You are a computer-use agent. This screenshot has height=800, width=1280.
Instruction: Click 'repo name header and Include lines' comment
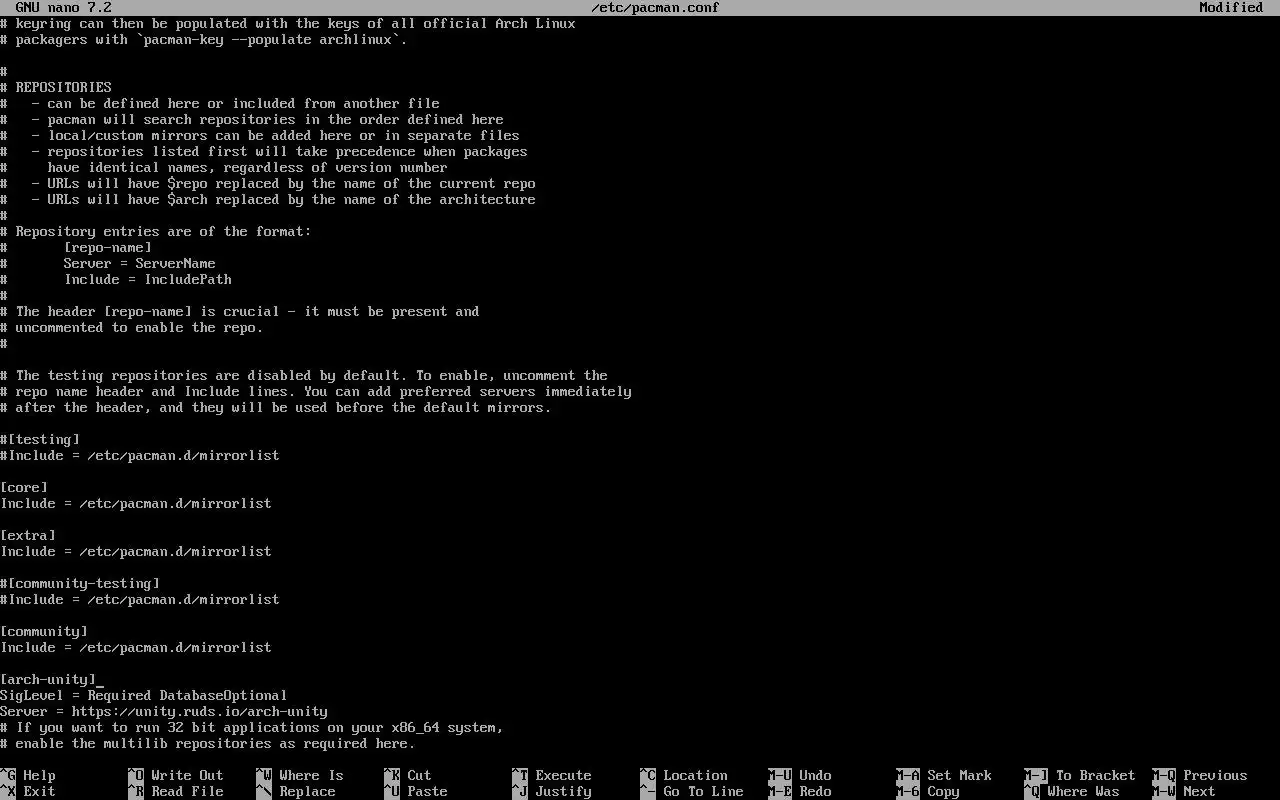[x=316, y=391]
